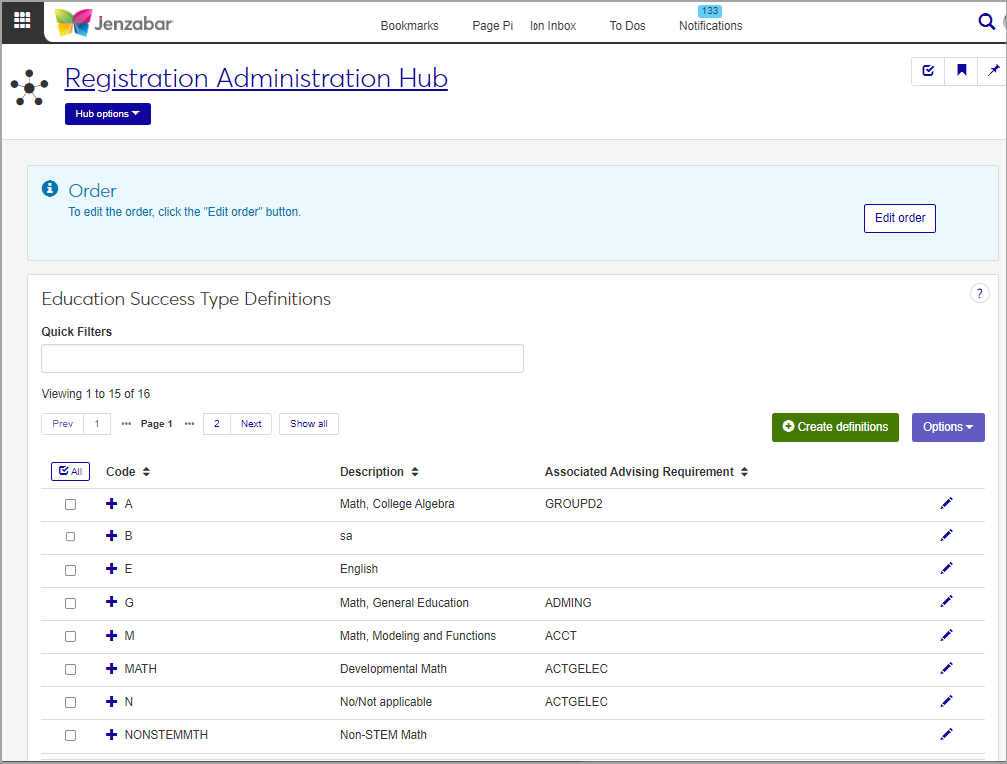This screenshot has width=1007, height=764.
Task: Click the Quick Filters input field
Action: pos(282,359)
